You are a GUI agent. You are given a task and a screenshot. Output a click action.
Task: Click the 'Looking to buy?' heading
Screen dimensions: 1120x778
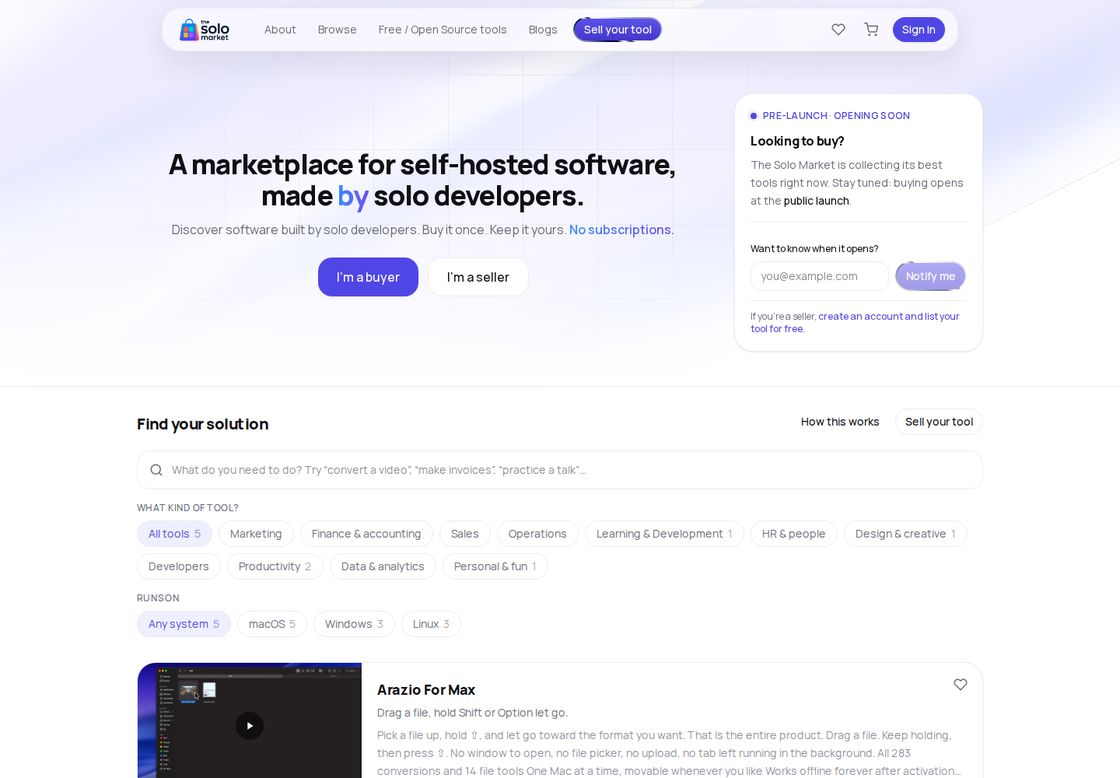[797, 141]
